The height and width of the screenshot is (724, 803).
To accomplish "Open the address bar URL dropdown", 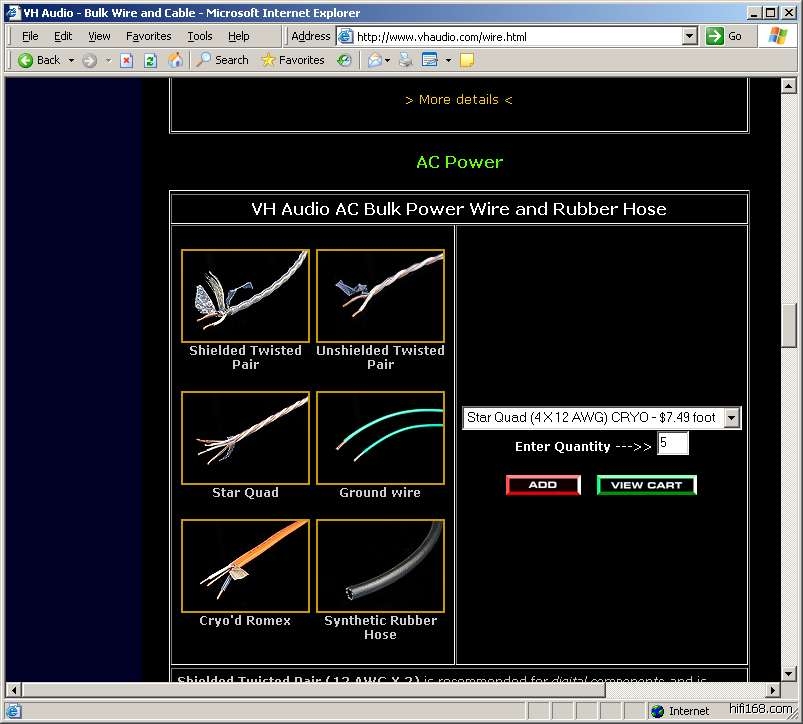I will pyautogui.click(x=689, y=36).
